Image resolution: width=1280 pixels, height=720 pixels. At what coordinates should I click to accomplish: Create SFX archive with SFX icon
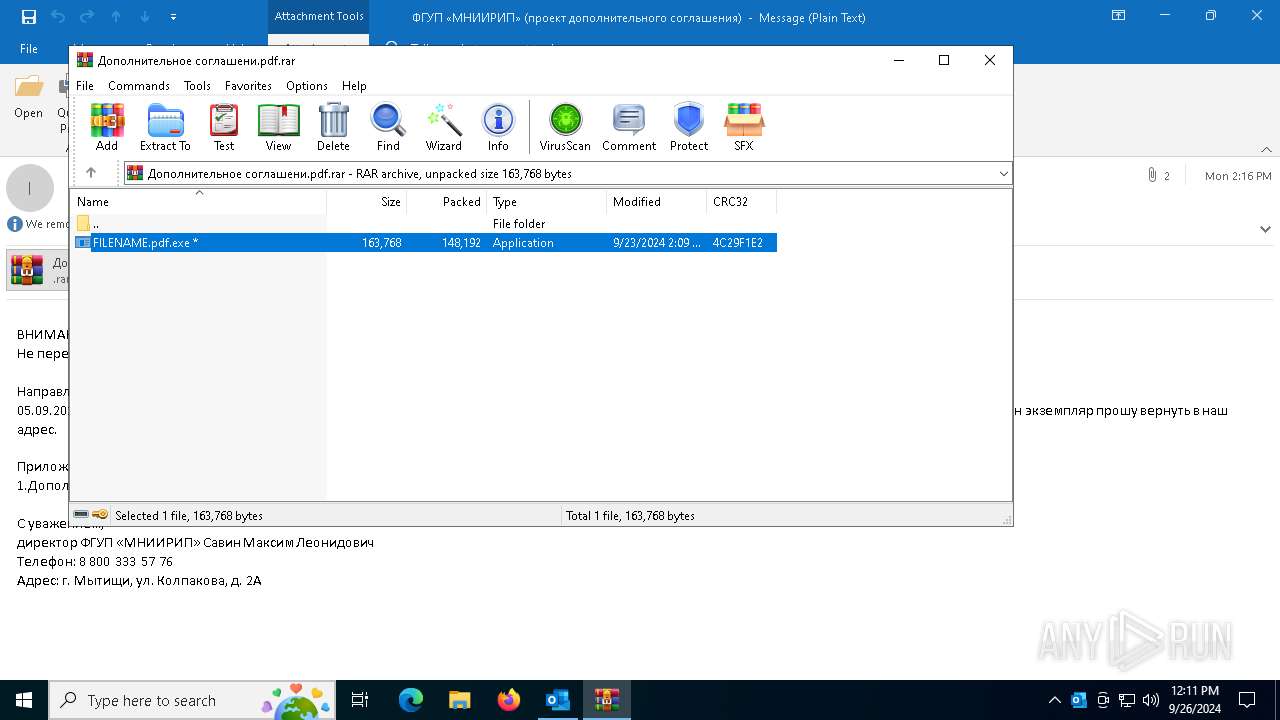click(744, 127)
